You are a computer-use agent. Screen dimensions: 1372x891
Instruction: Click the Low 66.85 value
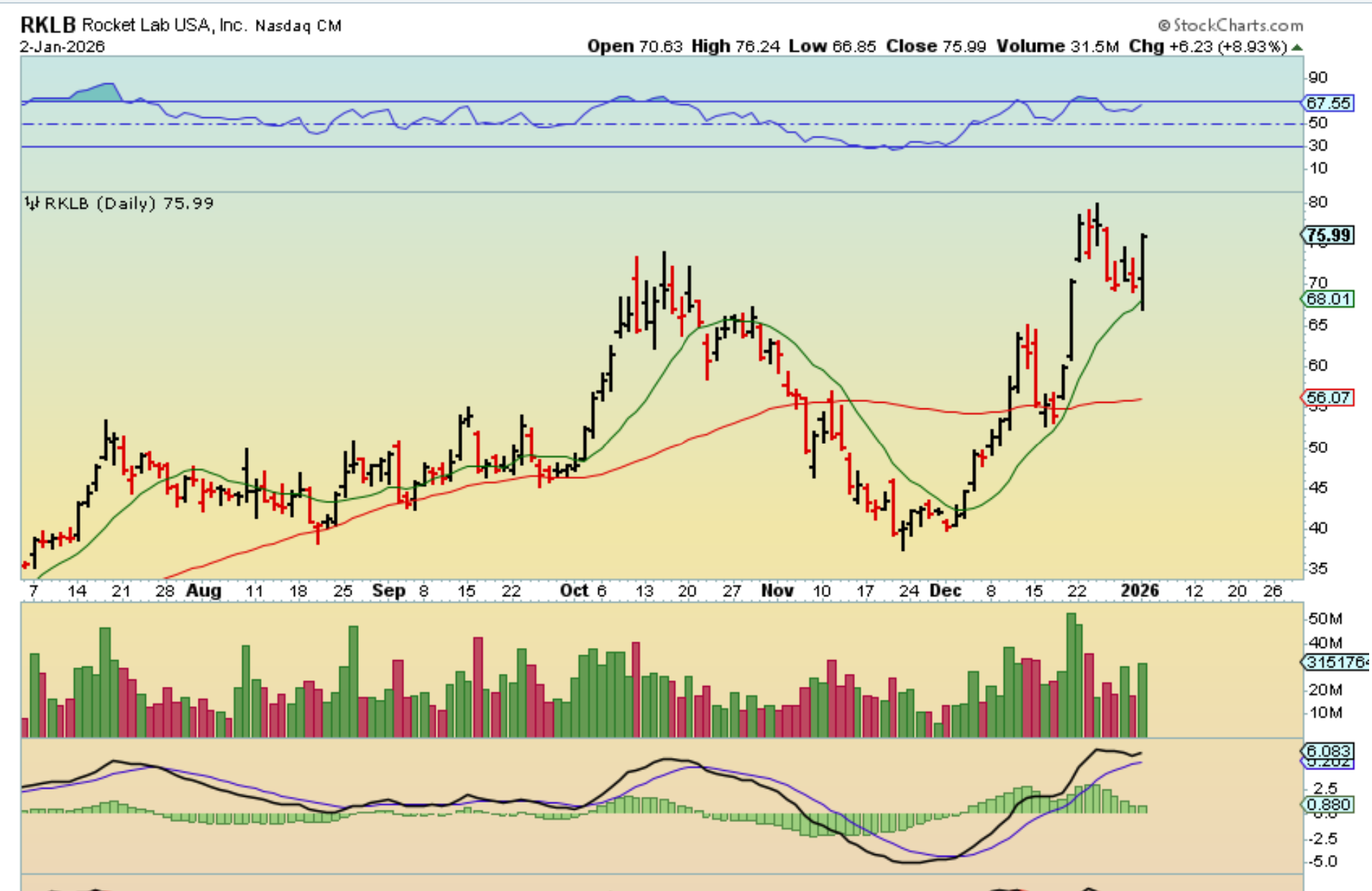[x=833, y=47]
